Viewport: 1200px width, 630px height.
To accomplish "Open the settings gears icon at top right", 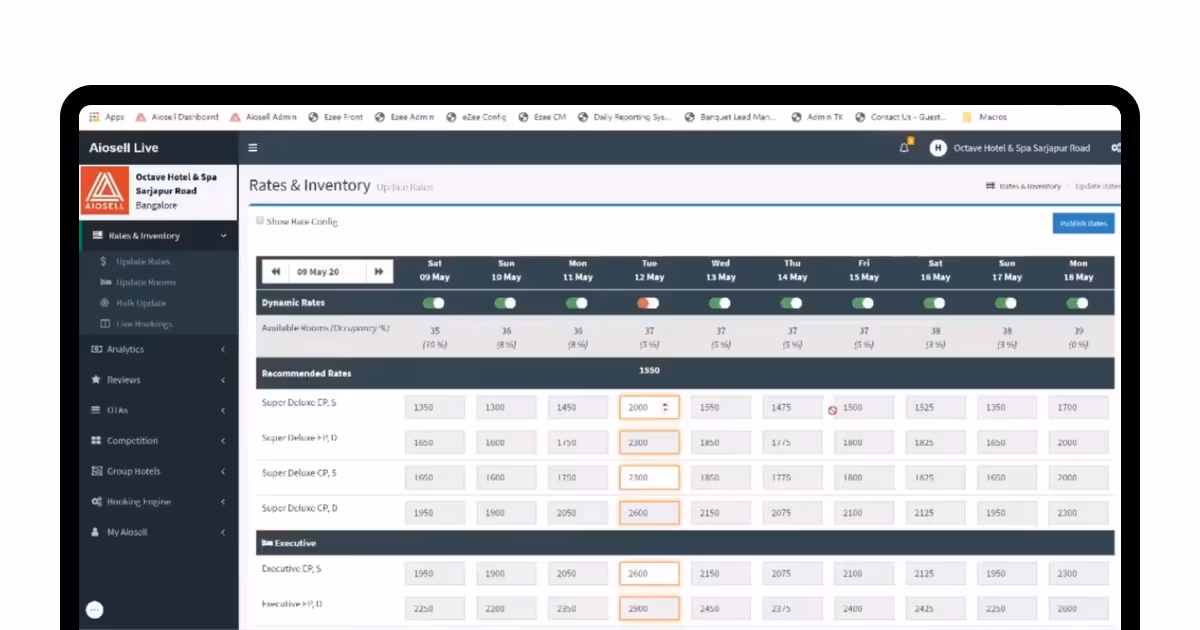I will coord(1115,148).
